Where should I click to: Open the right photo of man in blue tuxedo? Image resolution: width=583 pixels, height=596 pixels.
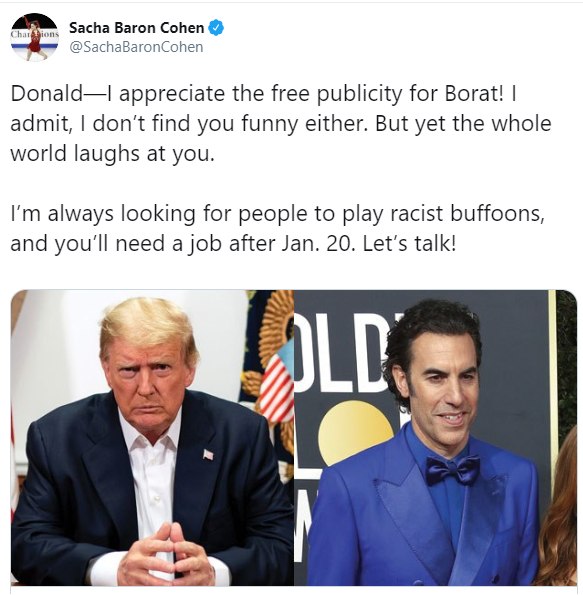point(436,437)
